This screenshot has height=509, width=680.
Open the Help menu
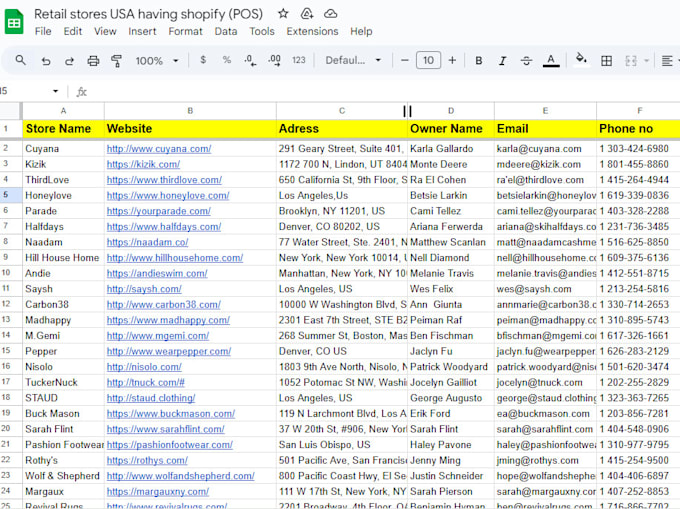361,31
